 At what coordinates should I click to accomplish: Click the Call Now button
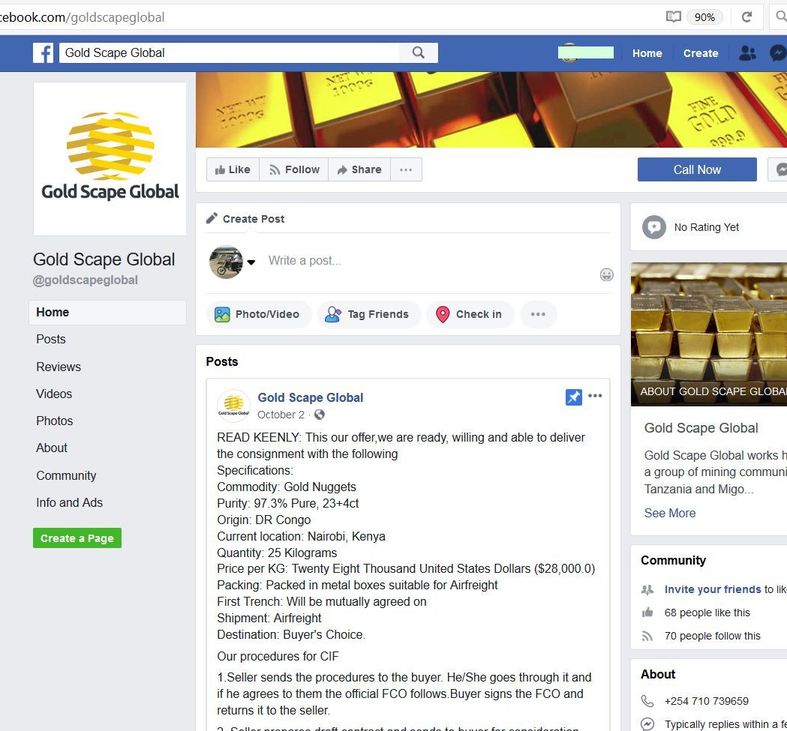pos(697,170)
